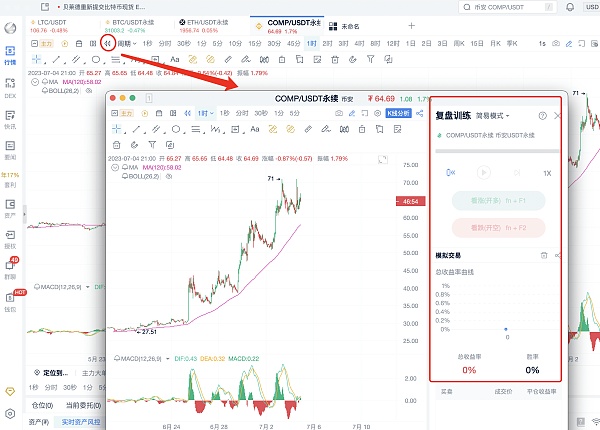
Task: Open 1时 interval dropdown in popup window
Action: [x=205, y=113]
